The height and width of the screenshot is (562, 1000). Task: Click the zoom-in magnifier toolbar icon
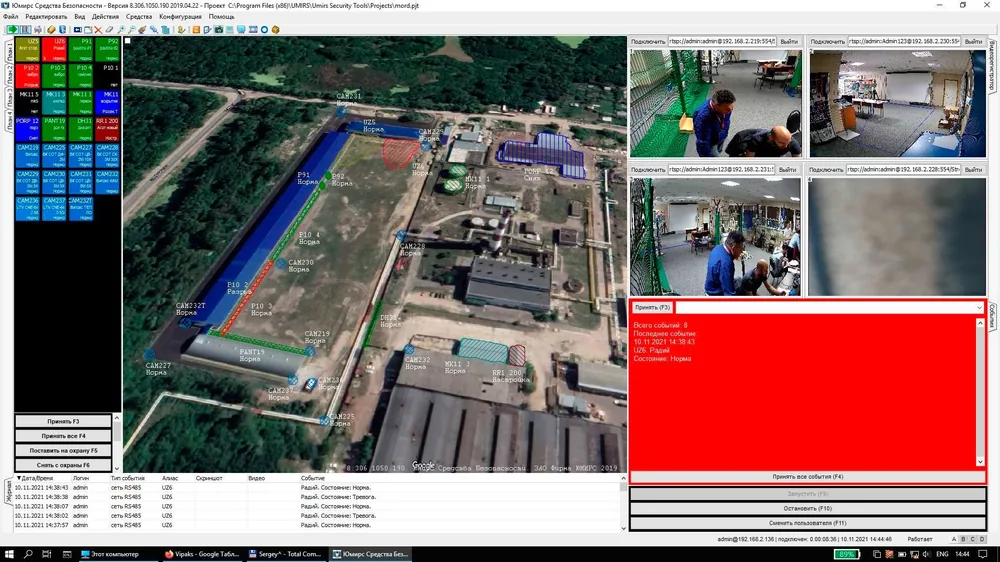tap(121, 29)
